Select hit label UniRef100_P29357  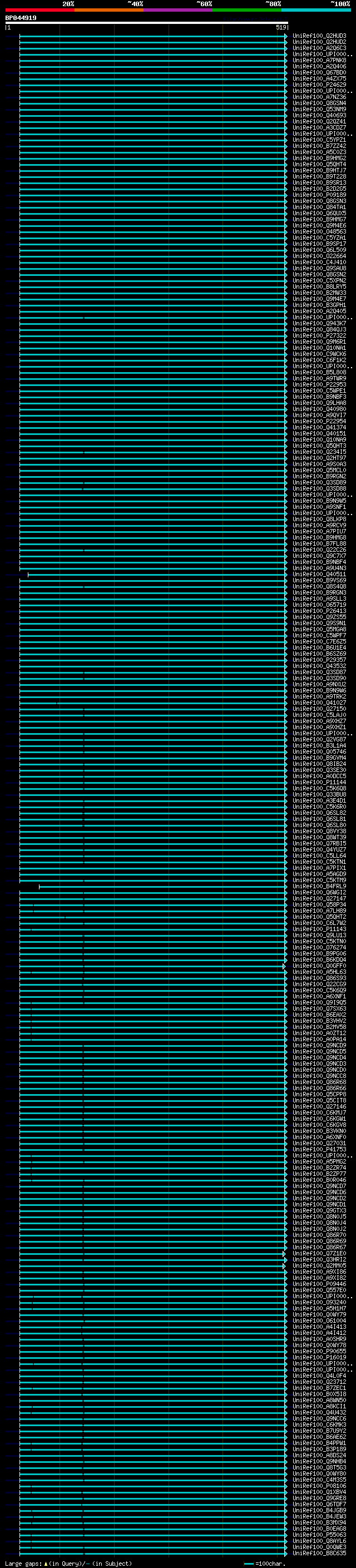click(x=319, y=660)
